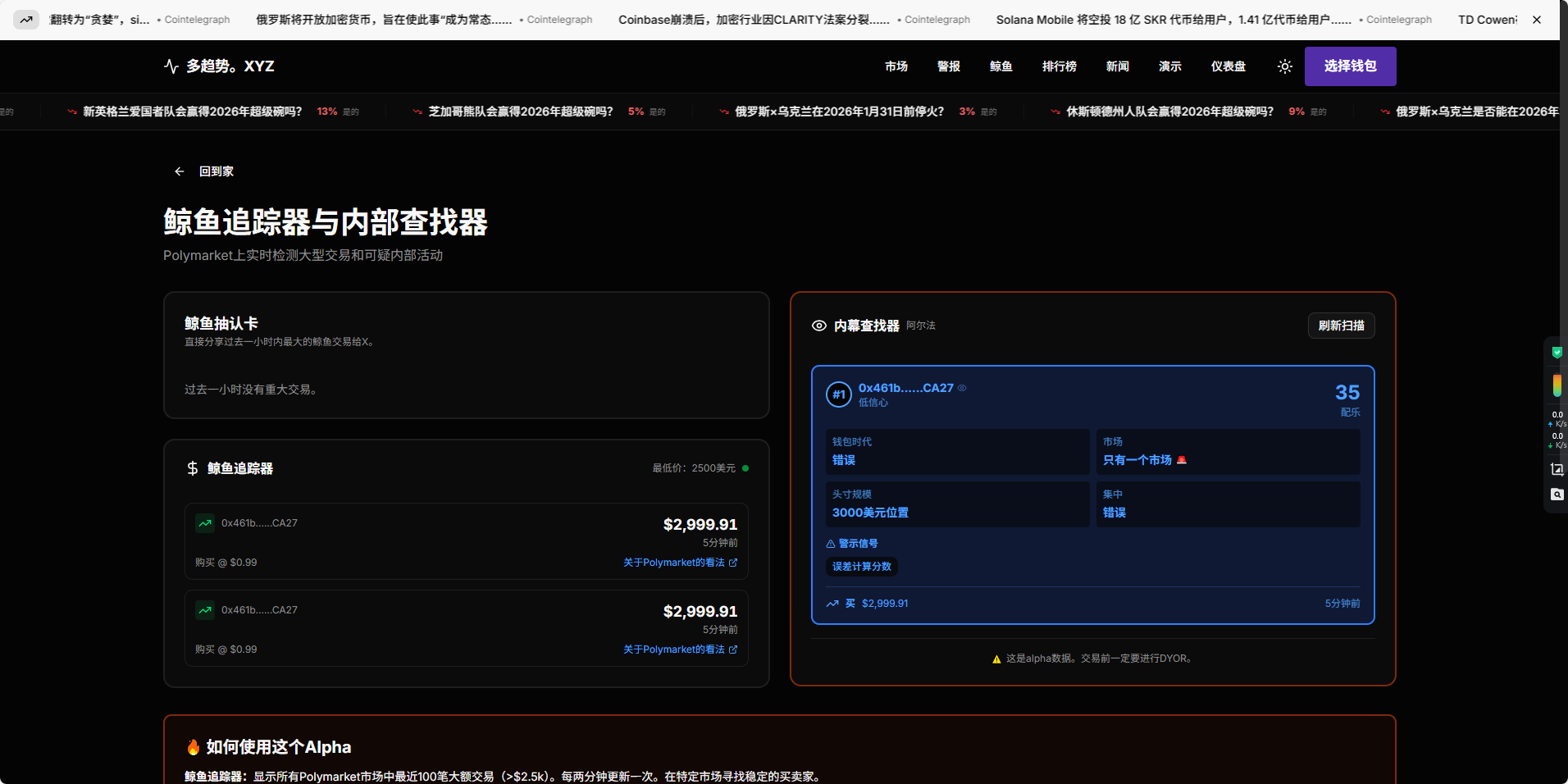Image resolution: width=1568 pixels, height=784 pixels.
Task: Click the screenshot crop icon in side widget
Action: coord(1557,469)
